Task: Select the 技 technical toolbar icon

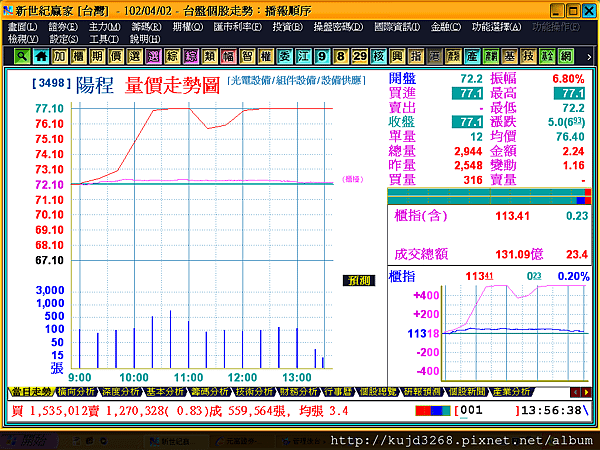Action: click(528, 57)
